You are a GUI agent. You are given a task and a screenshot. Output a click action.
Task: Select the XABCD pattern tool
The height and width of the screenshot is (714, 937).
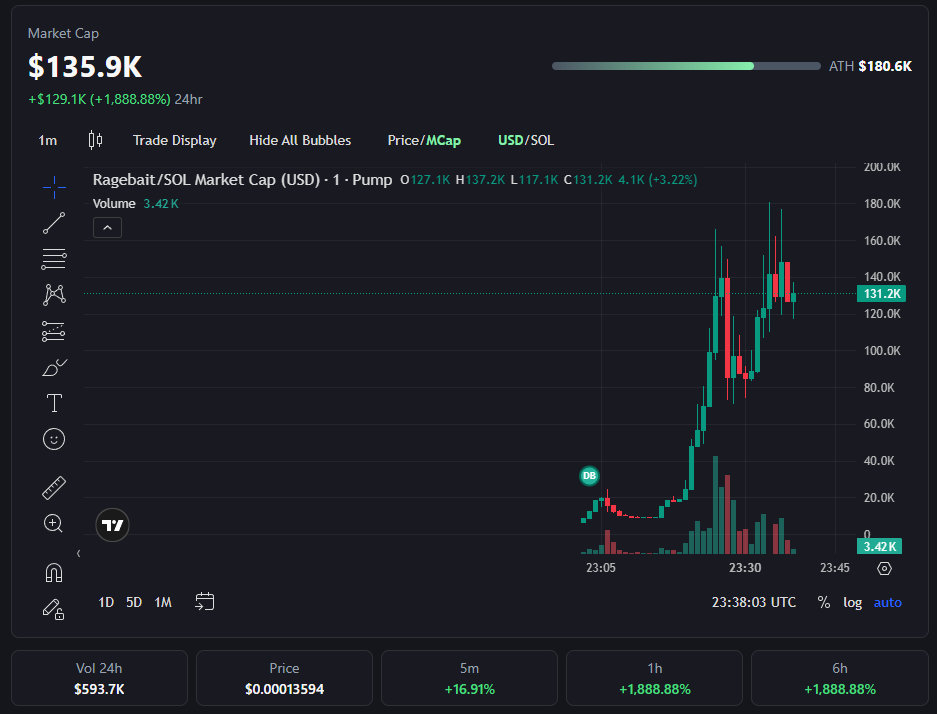click(54, 295)
